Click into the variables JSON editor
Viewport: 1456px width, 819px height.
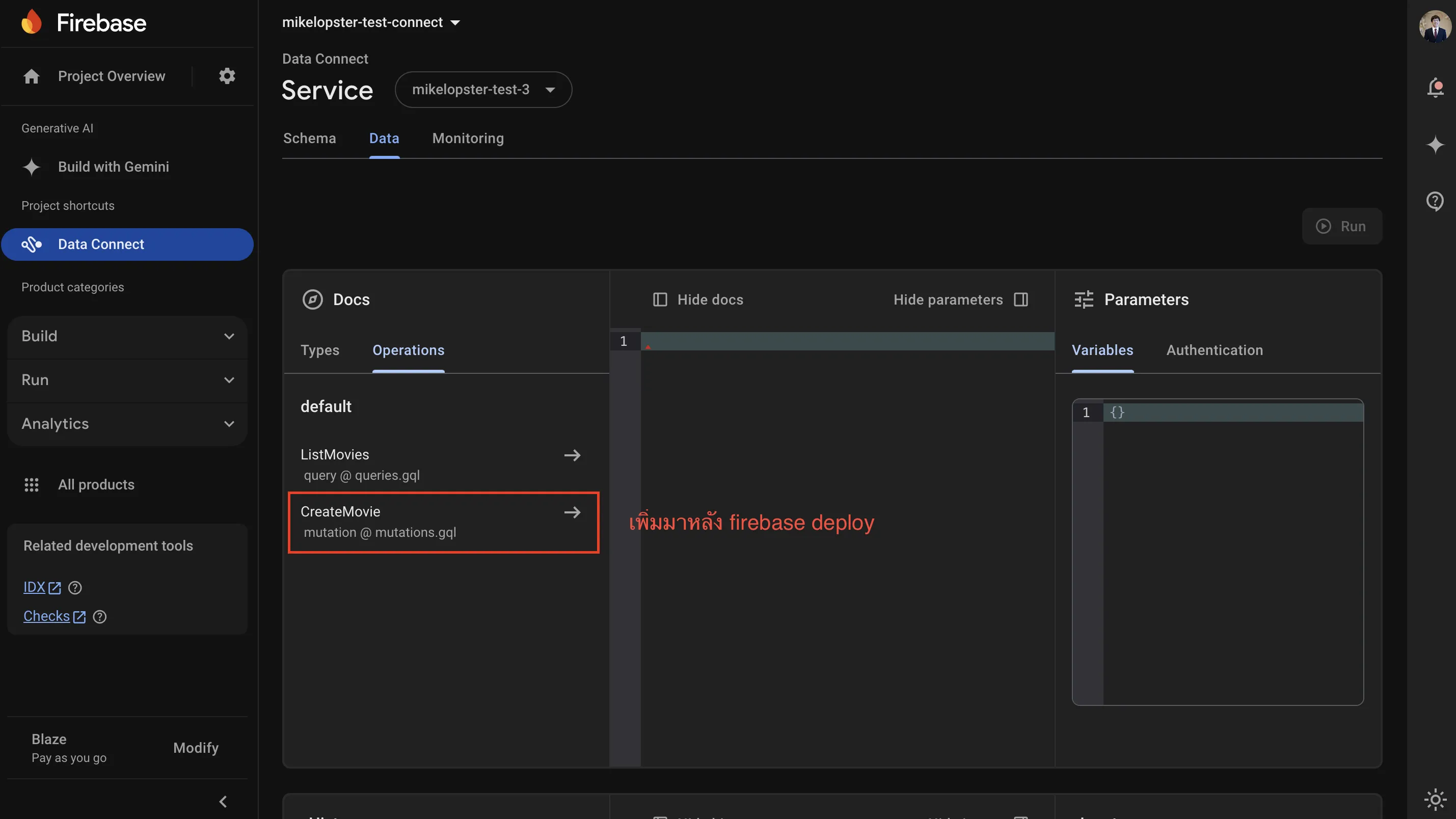(1232, 552)
